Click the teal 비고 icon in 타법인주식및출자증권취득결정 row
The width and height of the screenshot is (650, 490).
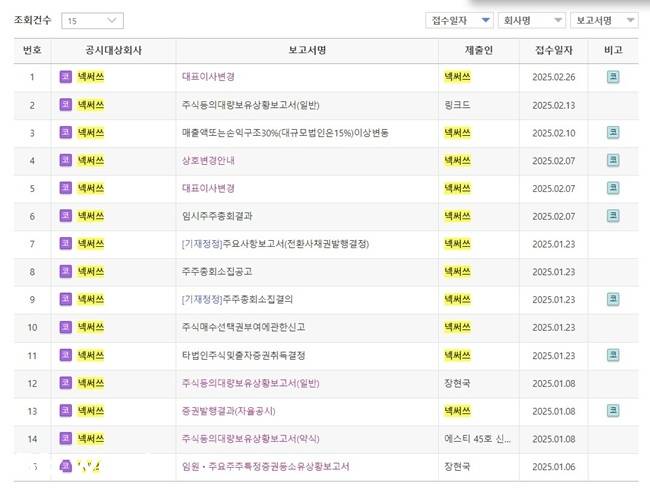(613, 355)
